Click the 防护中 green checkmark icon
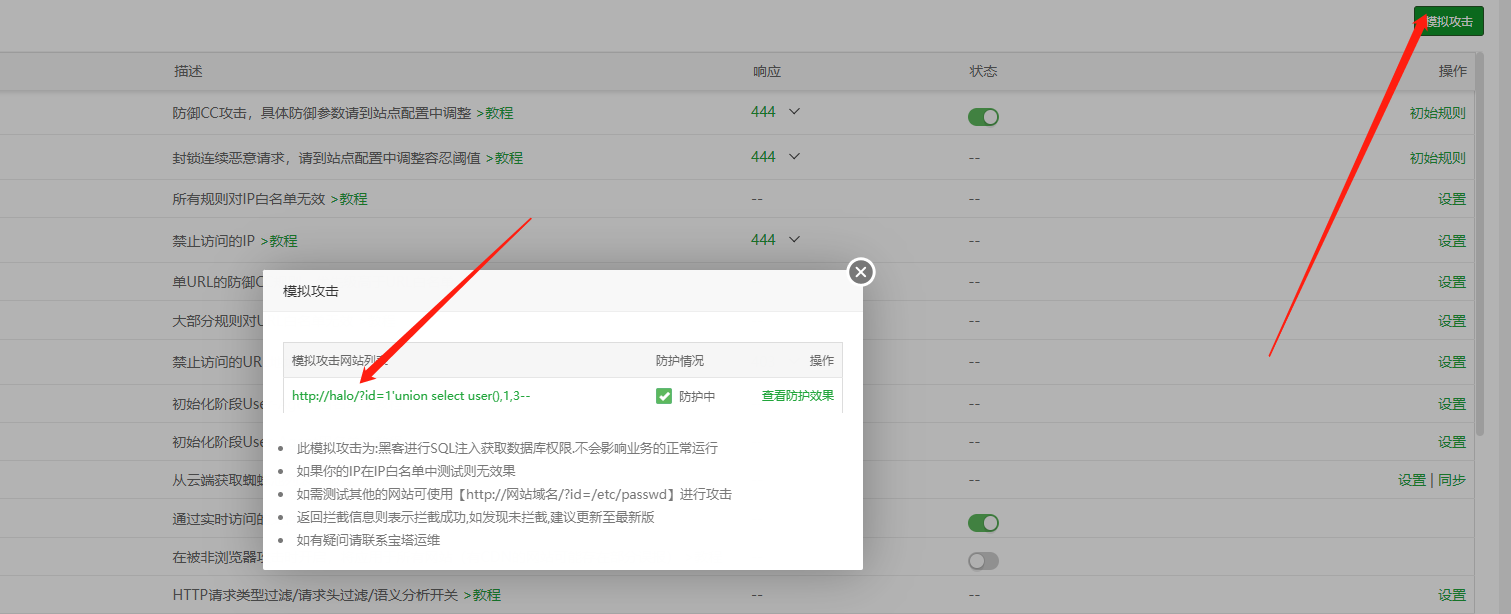Image resolution: width=1511 pixels, height=614 pixels. pos(663,395)
